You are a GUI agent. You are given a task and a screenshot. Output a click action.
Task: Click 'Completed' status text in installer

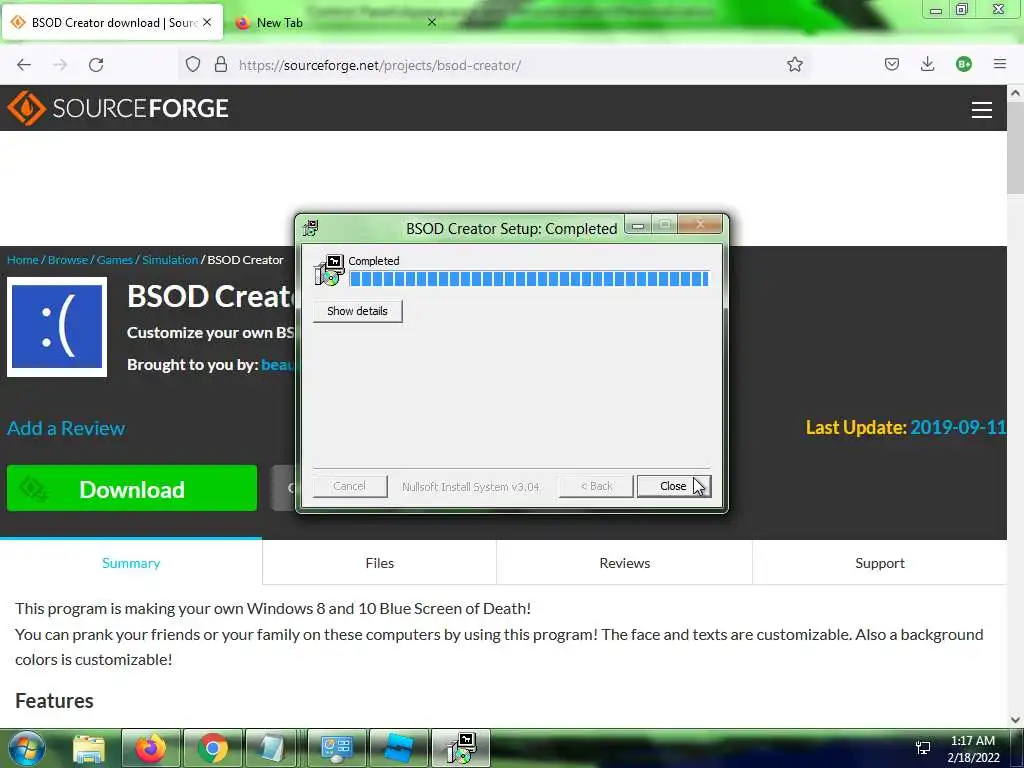click(x=374, y=261)
